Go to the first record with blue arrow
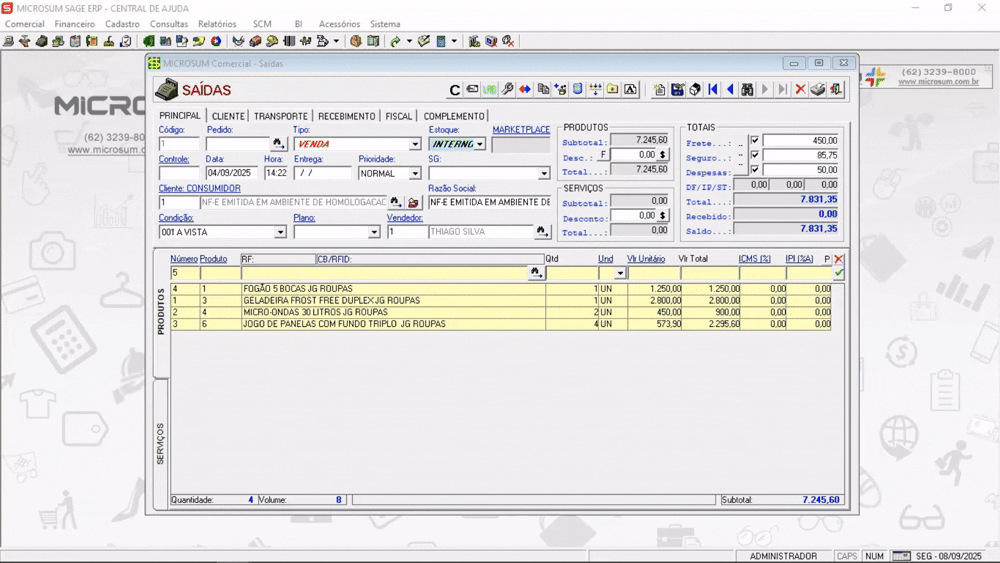Image resolution: width=1000 pixels, height=563 pixels. click(713, 89)
